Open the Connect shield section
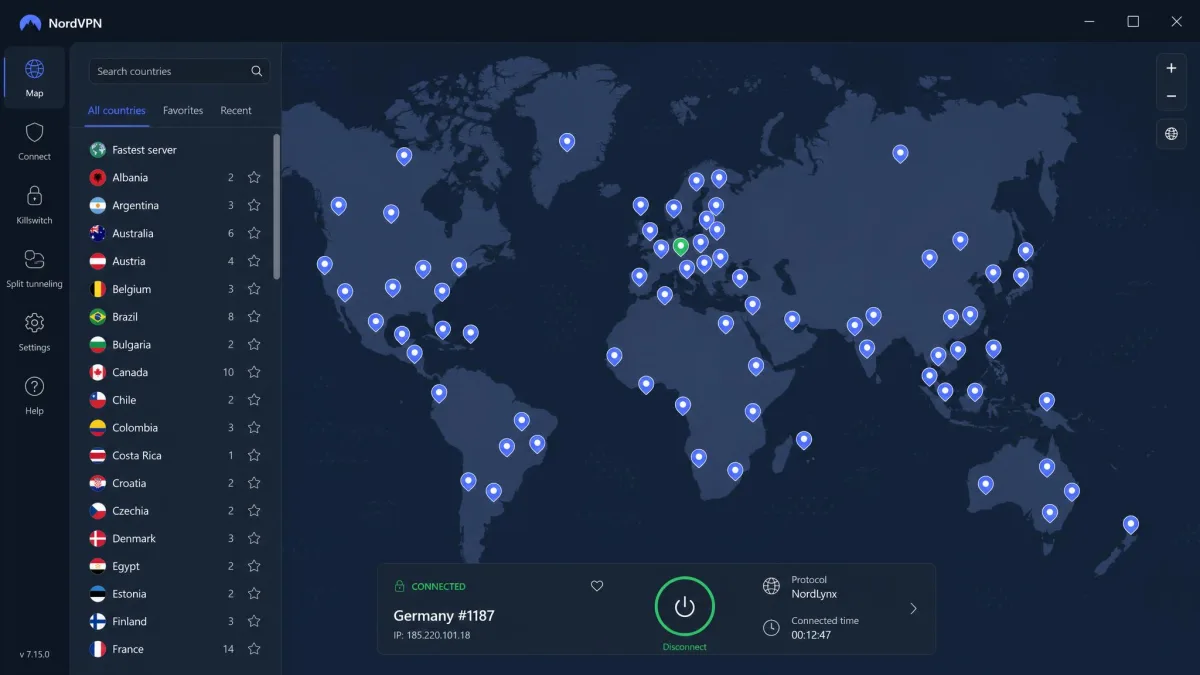 (x=34, y=141)
